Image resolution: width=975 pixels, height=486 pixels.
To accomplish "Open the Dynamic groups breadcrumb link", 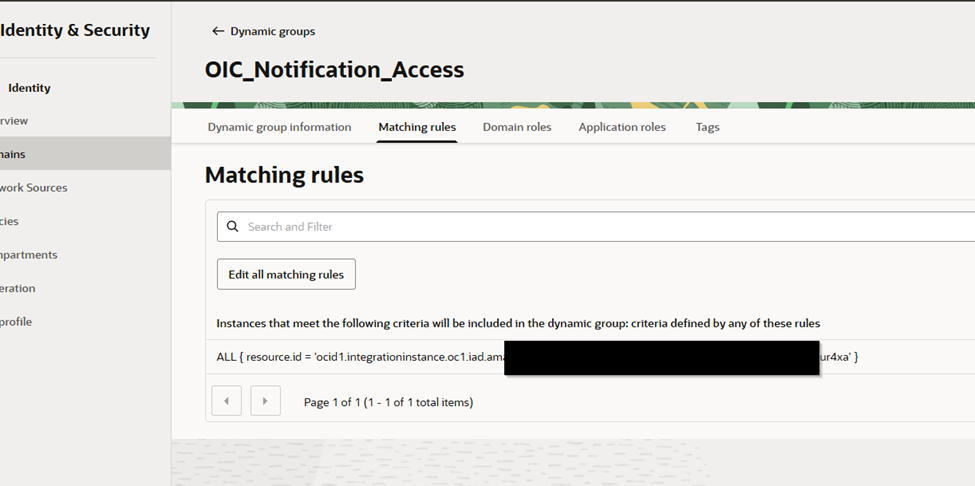I will click(273, 32).
